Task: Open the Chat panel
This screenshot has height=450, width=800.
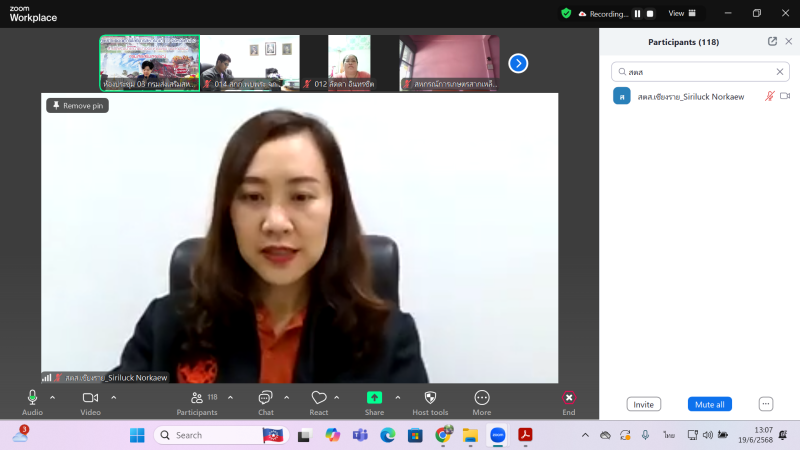Action: (266, 403)
